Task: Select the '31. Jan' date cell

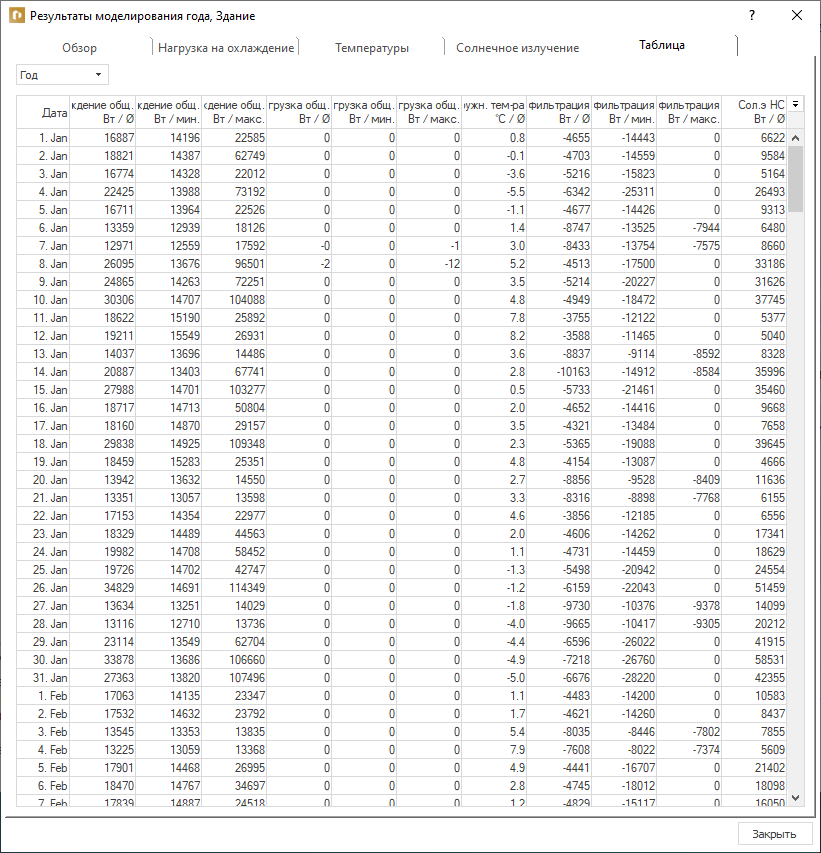Action: (43, 678)
